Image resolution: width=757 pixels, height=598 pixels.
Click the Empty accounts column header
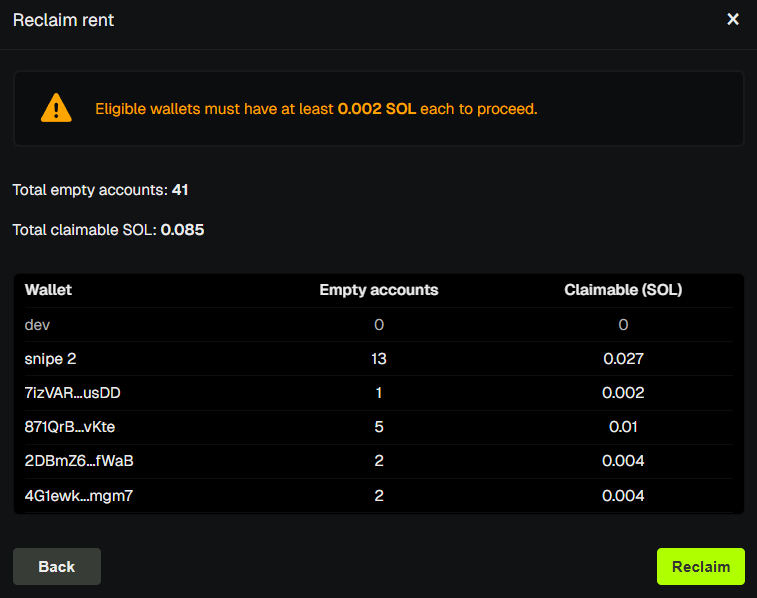378,290
